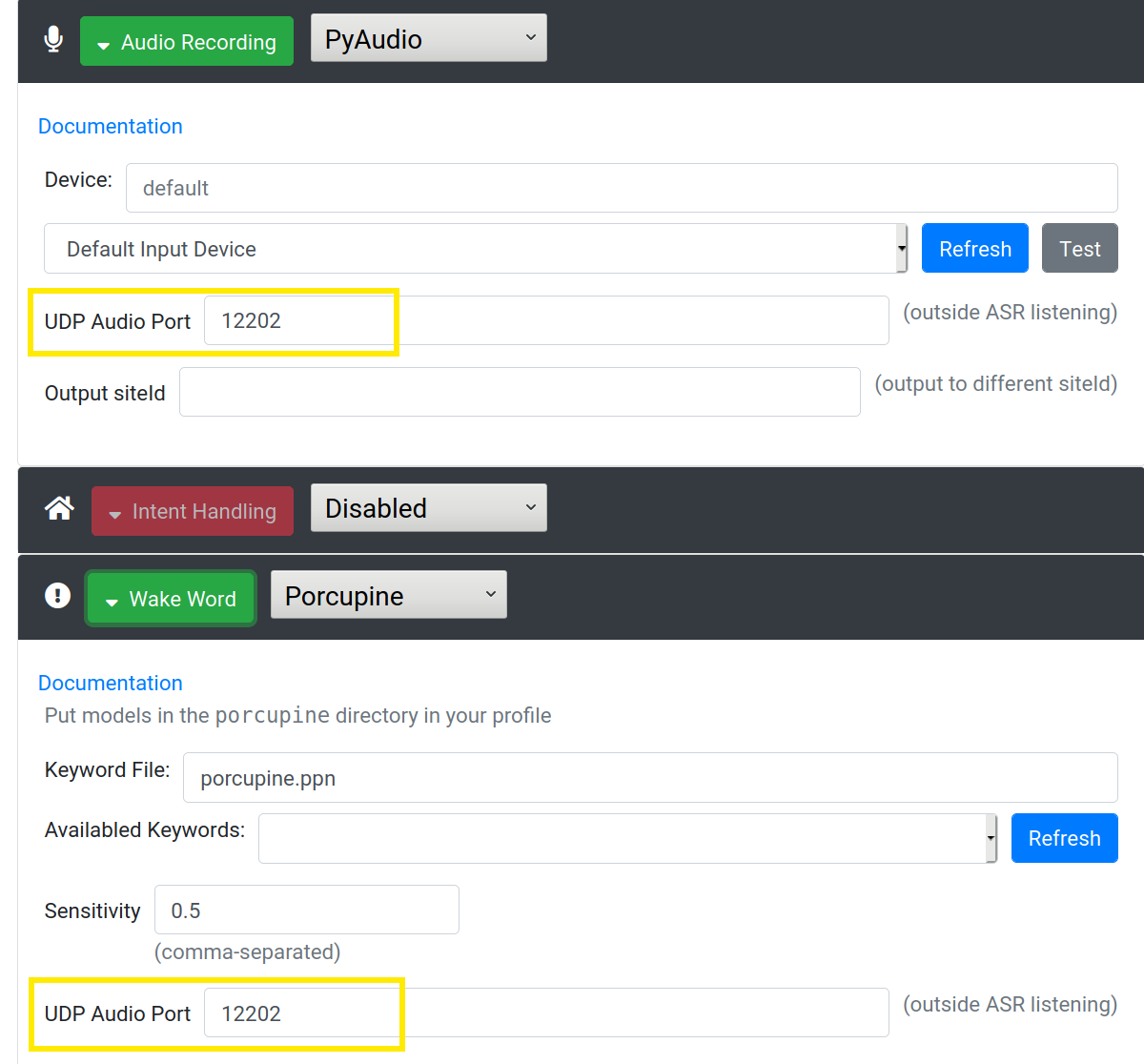Open the Disabled intent handling dropdown
Image resolution: width=1144 pixels, height=1064 pixels.
[x=427, y=507]
